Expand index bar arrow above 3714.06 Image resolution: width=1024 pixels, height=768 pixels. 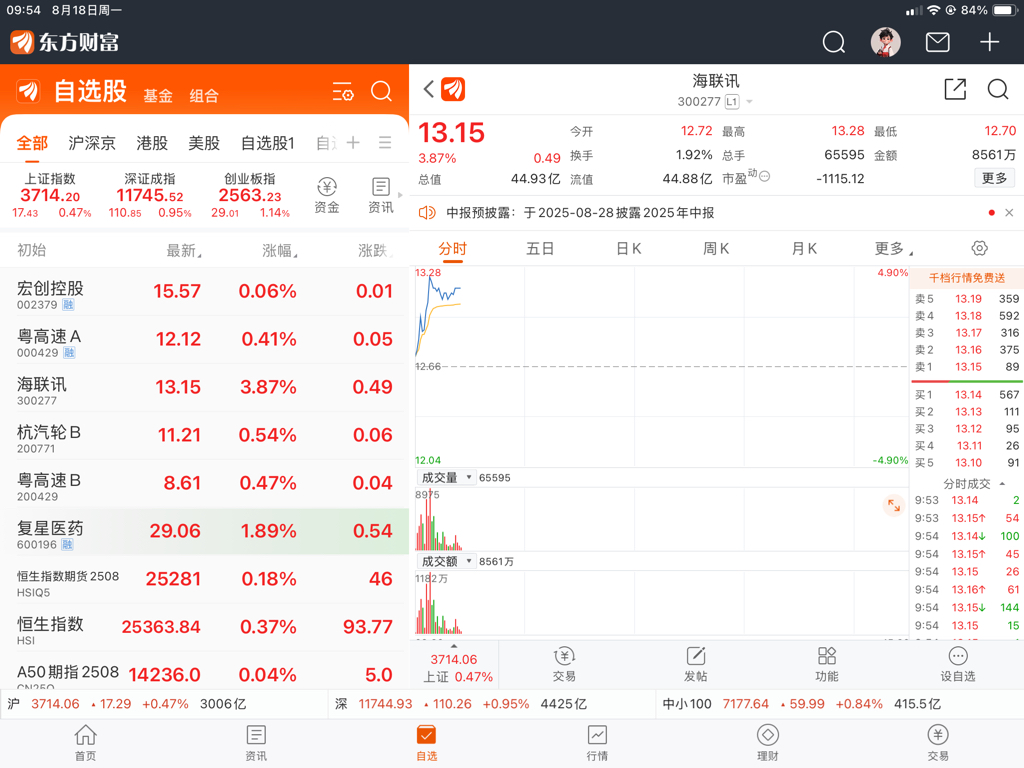[x=454, y=645]
